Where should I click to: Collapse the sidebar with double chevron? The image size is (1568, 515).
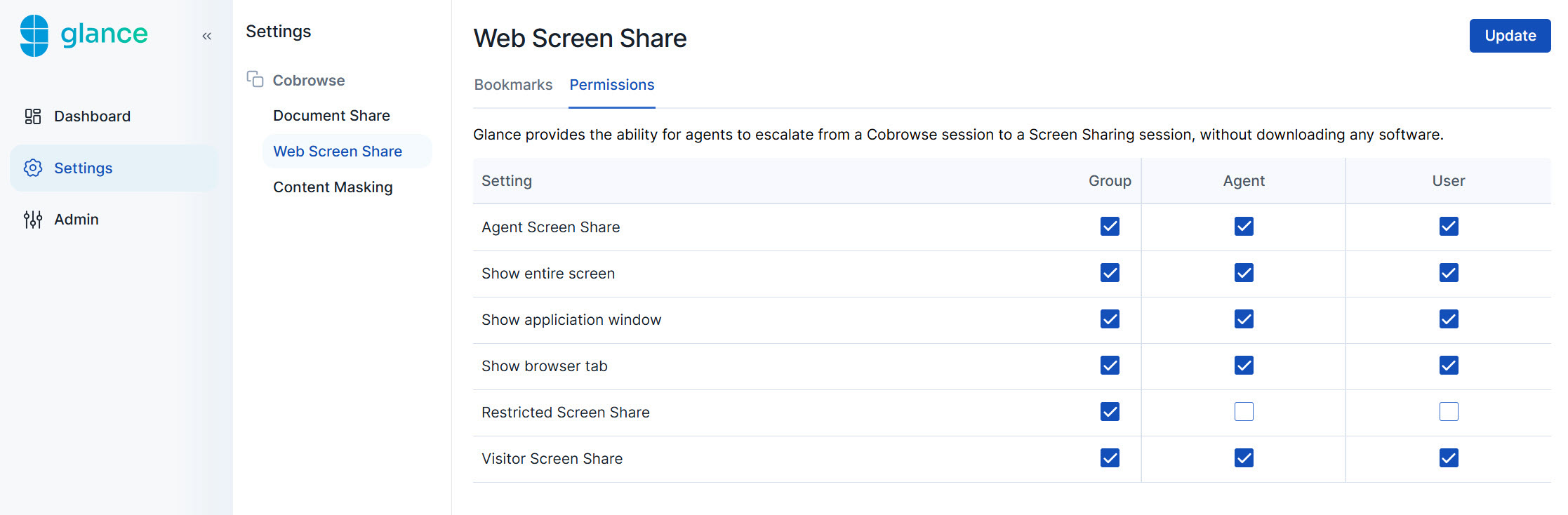click(x=206, y=36)
